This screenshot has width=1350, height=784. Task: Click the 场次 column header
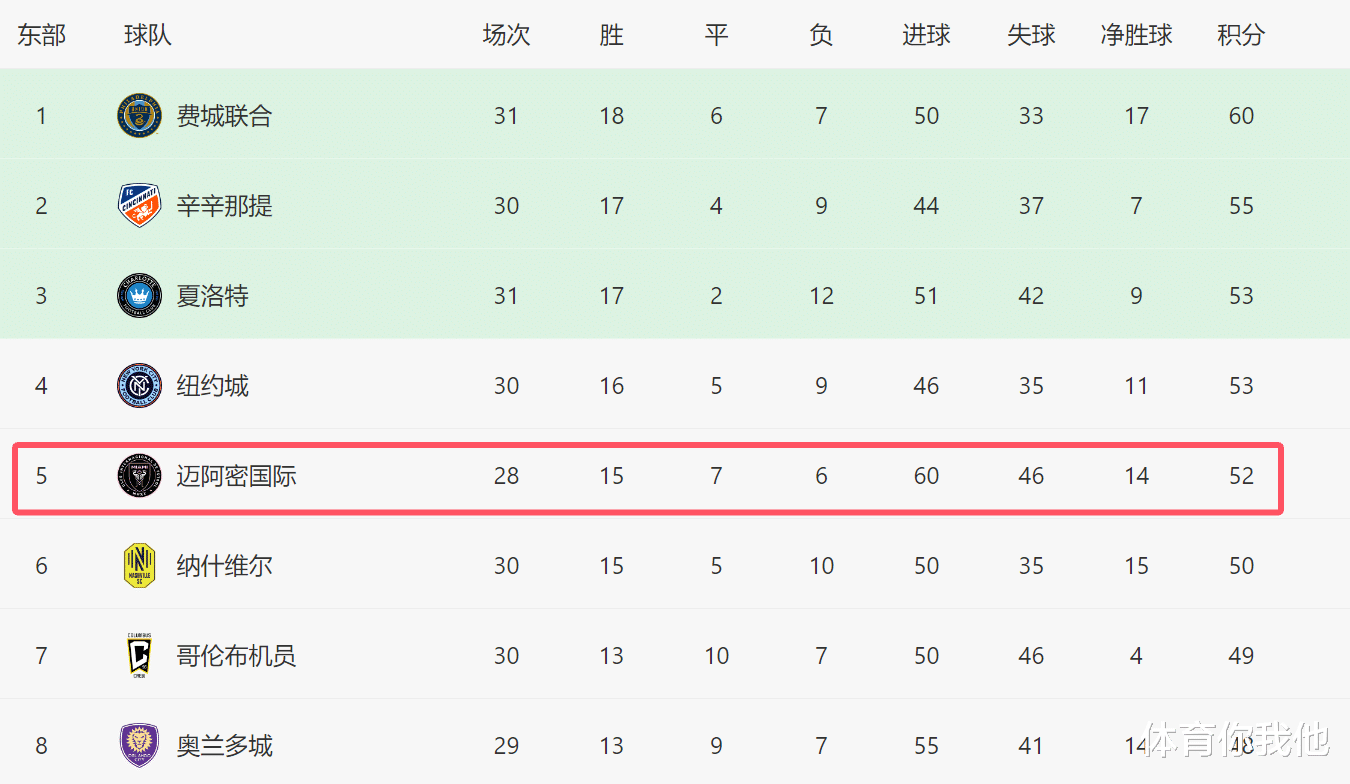coord(506,35)
